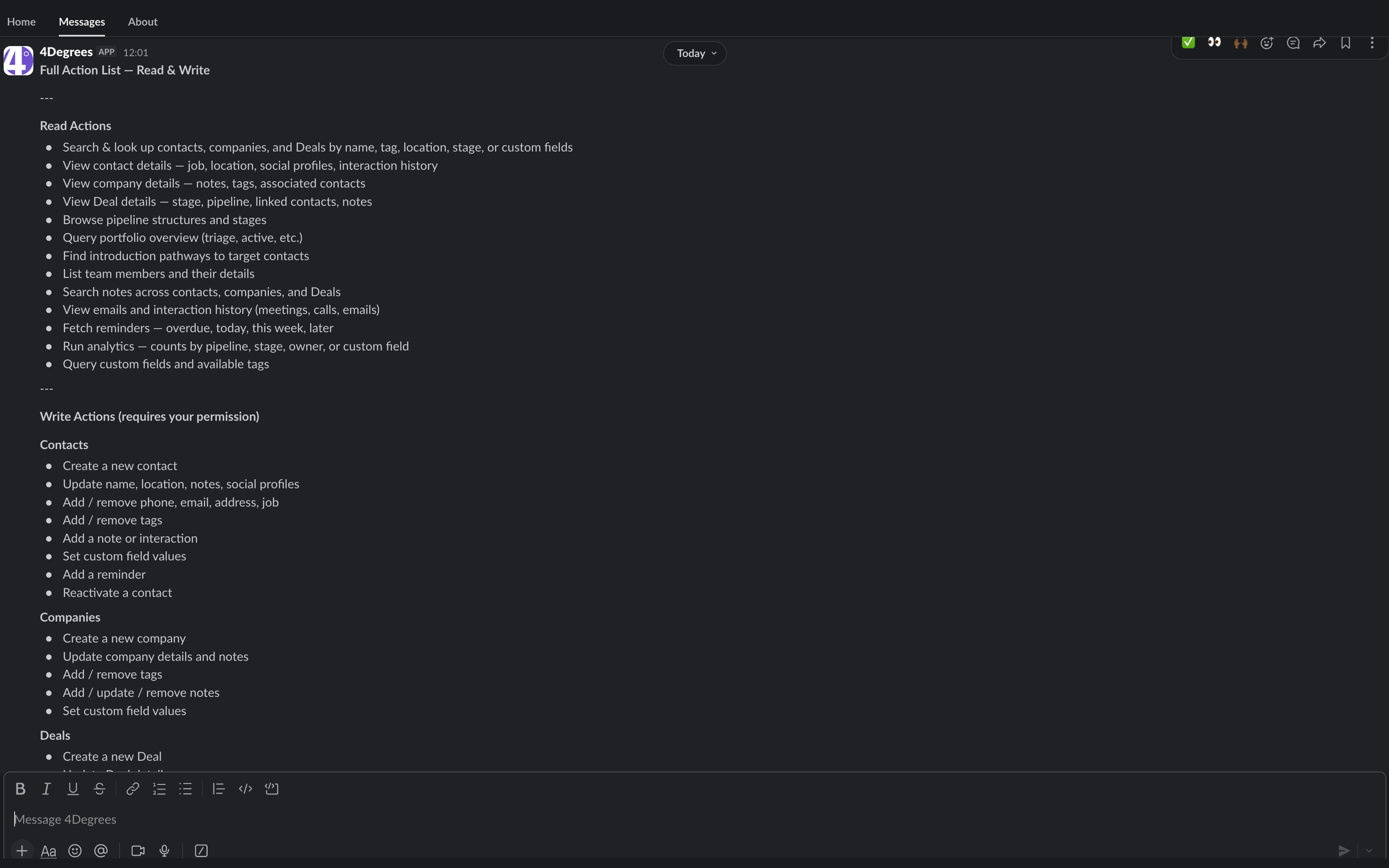Format text as inline code
Screen dimensions: 1389x868
click(x=245, y=789)
